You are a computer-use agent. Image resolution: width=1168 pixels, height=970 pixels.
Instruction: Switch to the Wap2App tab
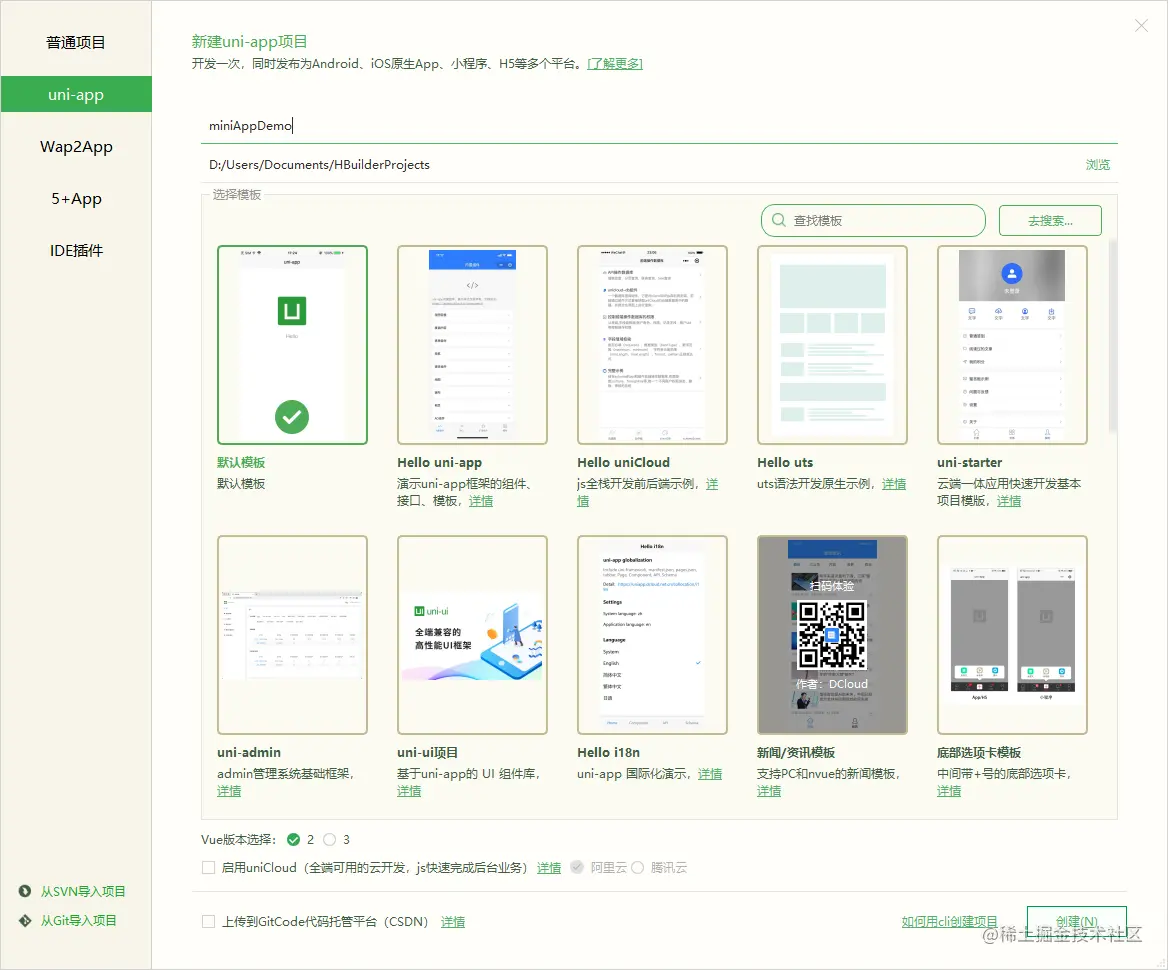[x=75, y=147]
